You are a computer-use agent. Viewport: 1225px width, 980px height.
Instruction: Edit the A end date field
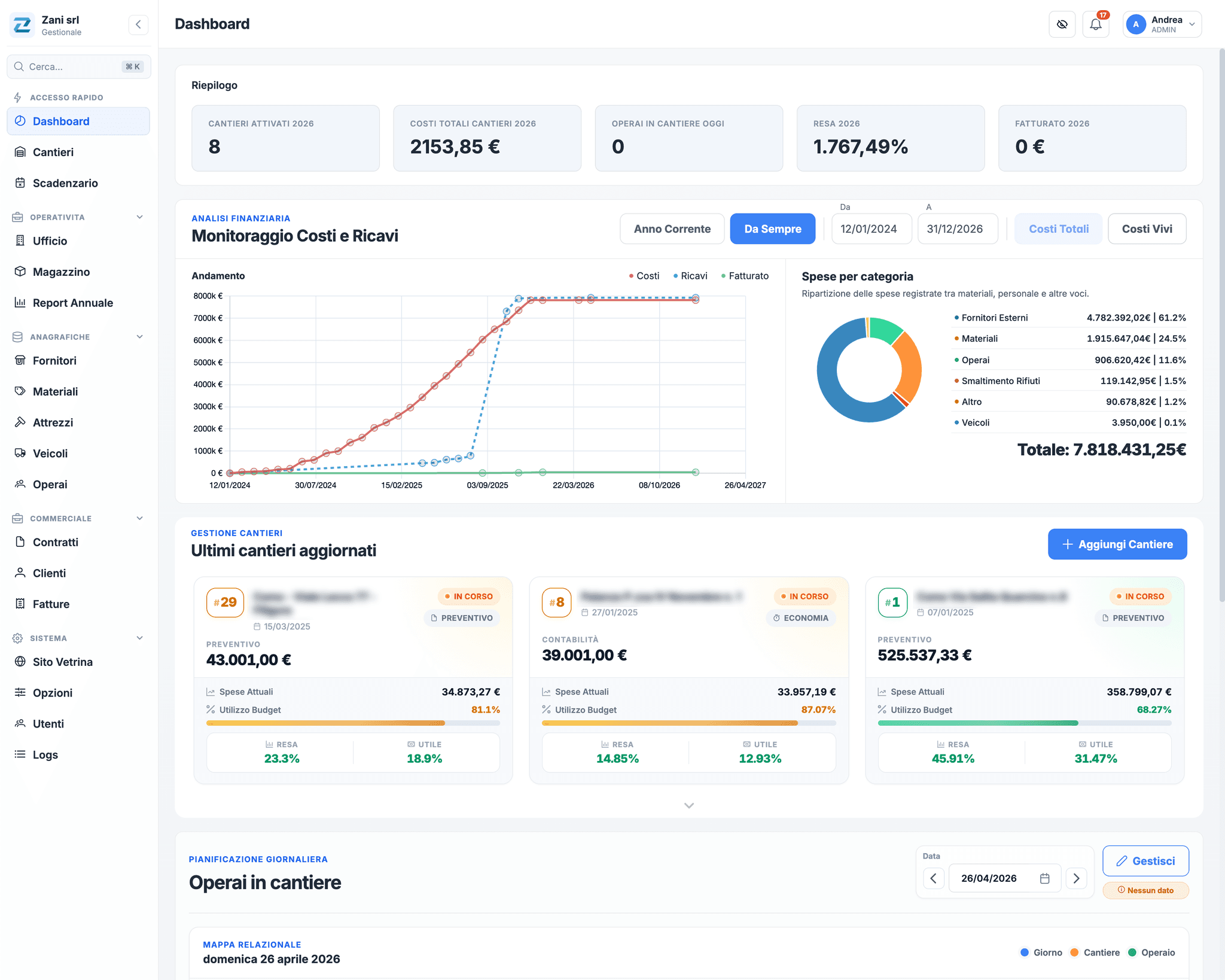pyautogui.click(x=958, y=229)
